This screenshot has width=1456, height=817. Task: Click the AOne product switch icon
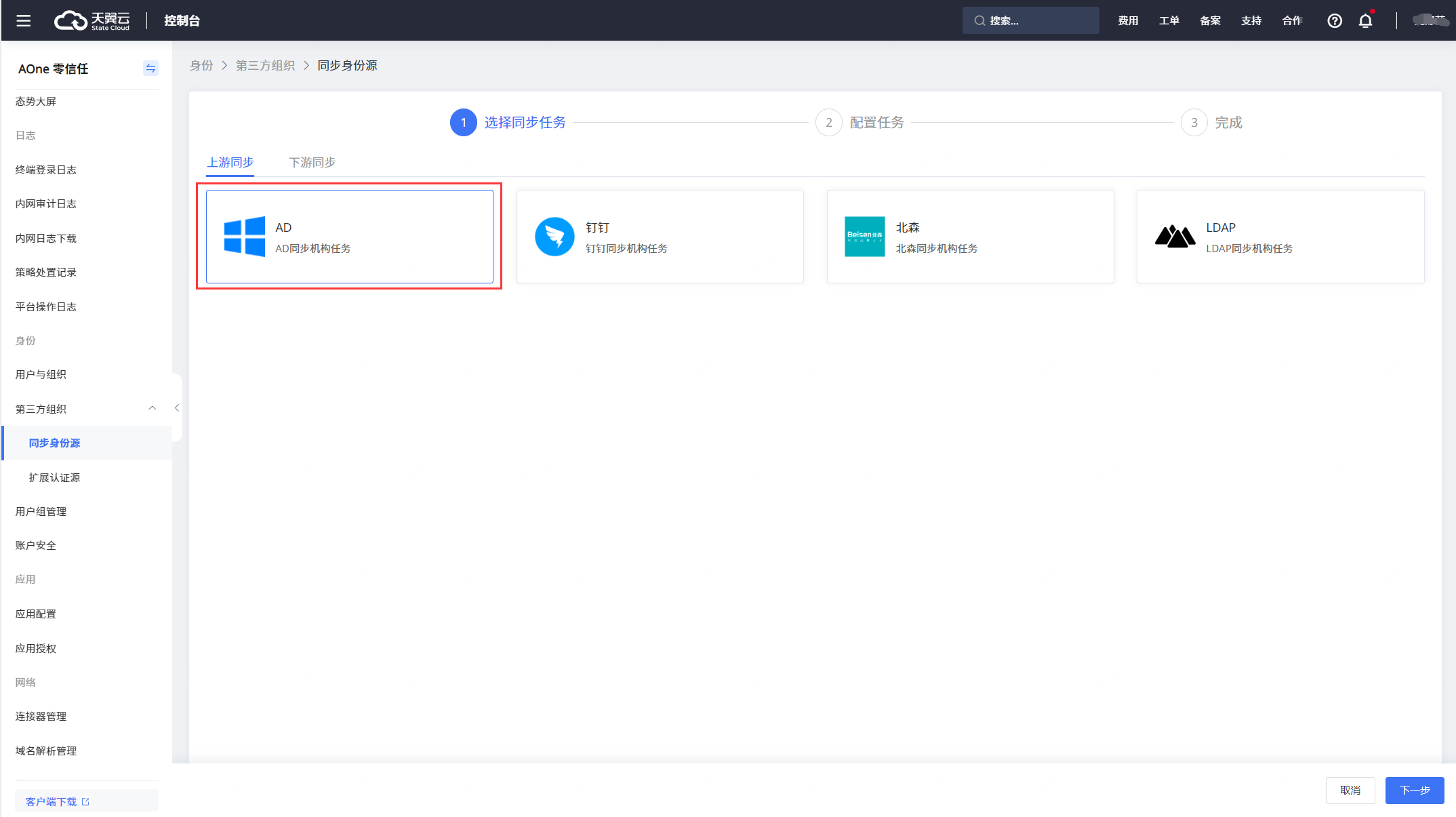point(150,68)
